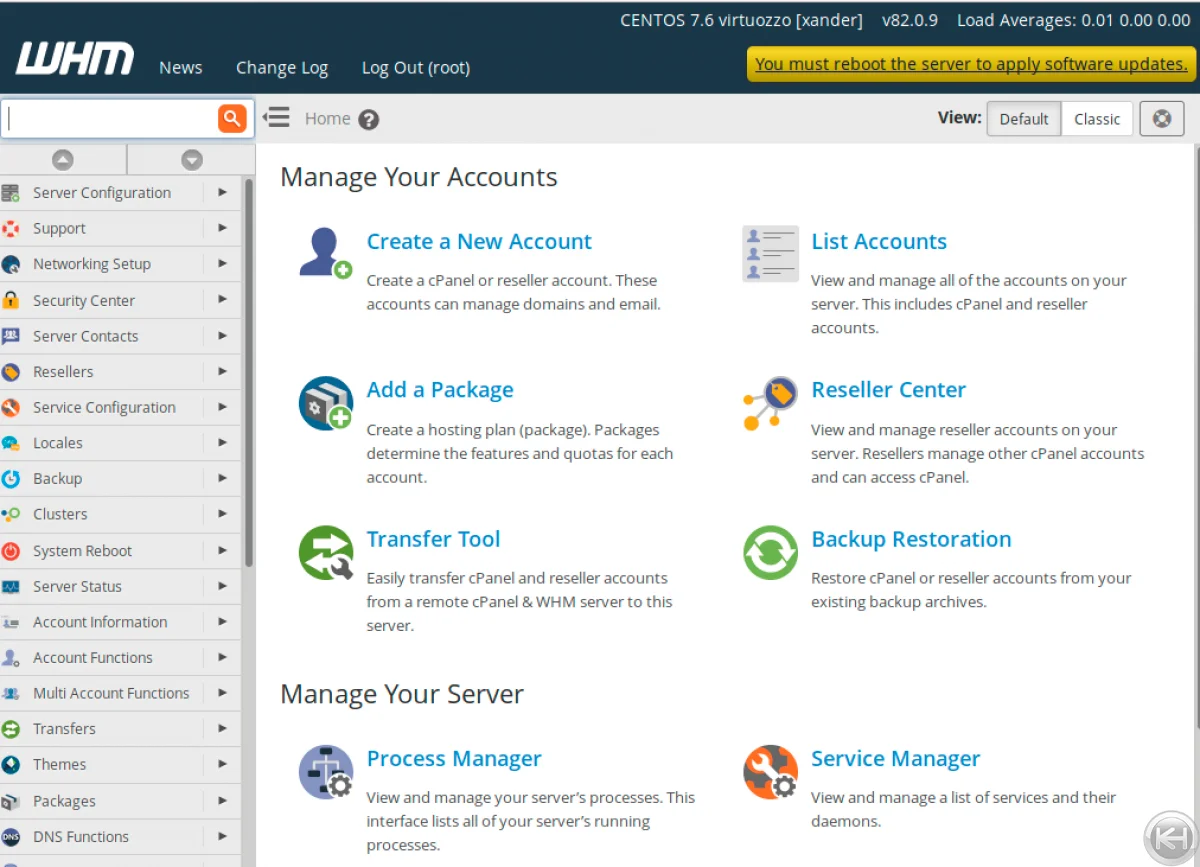Expand the Server Configuration sidebar section
The width and height of the screenshot is (1200, 867).
[x=101, y=193]
